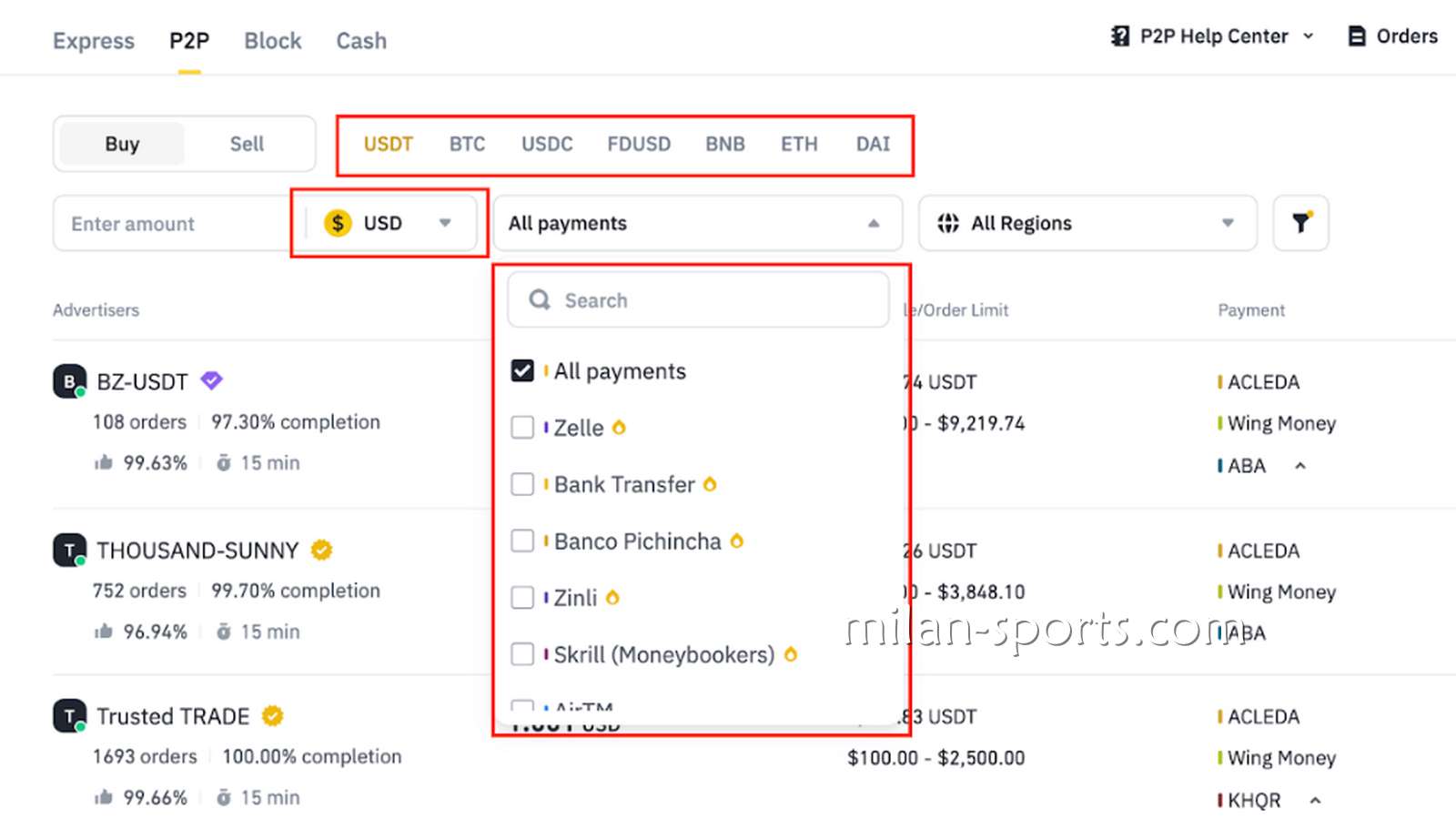Click the Payment column header
The width and height of the screenshot is (1456, 819).
tap(1251, 310)
